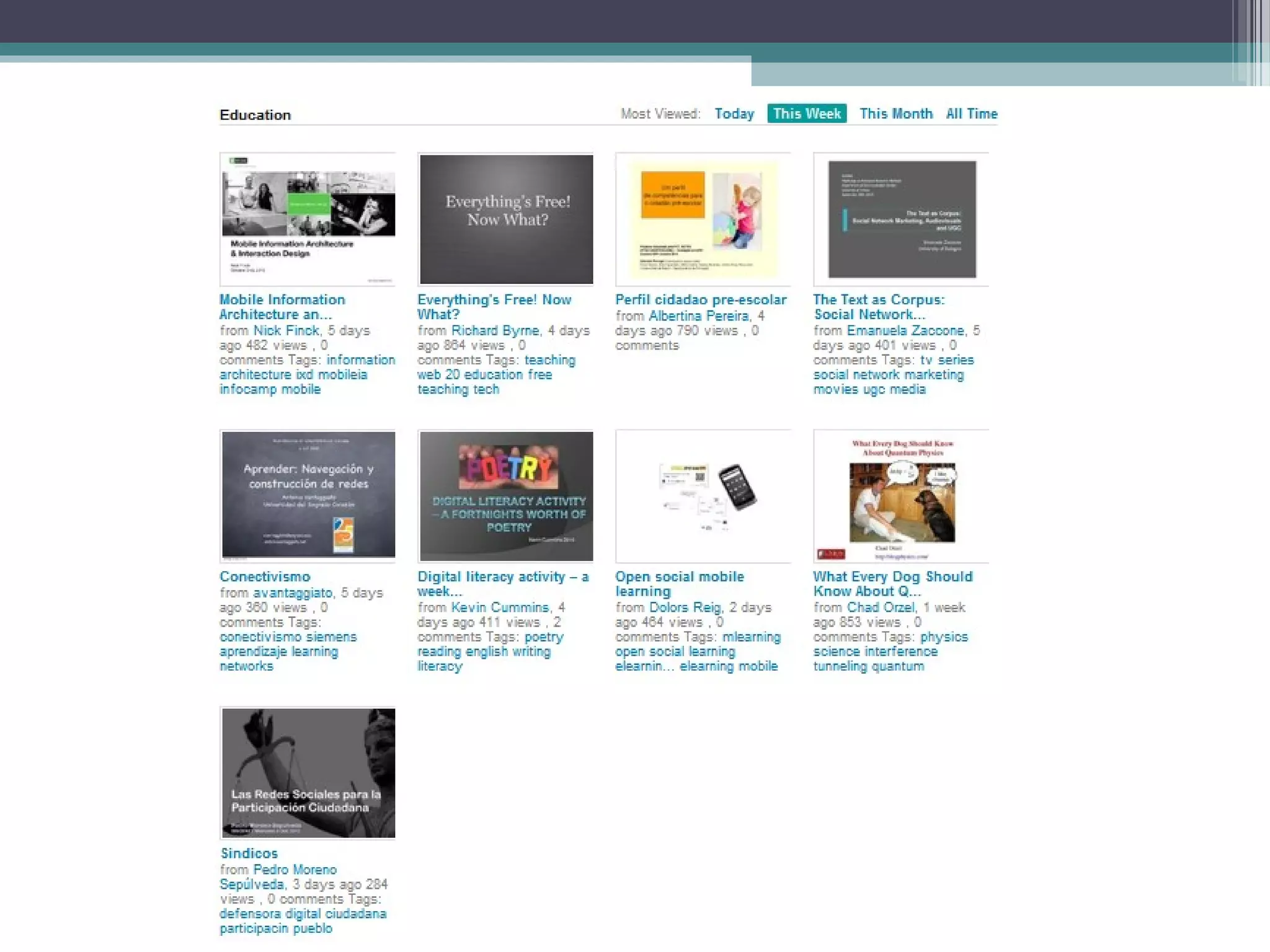Screen dimensions: 1270x952
Task: Open The Text as Corpus thumbnail
Action: click(901, 219)
